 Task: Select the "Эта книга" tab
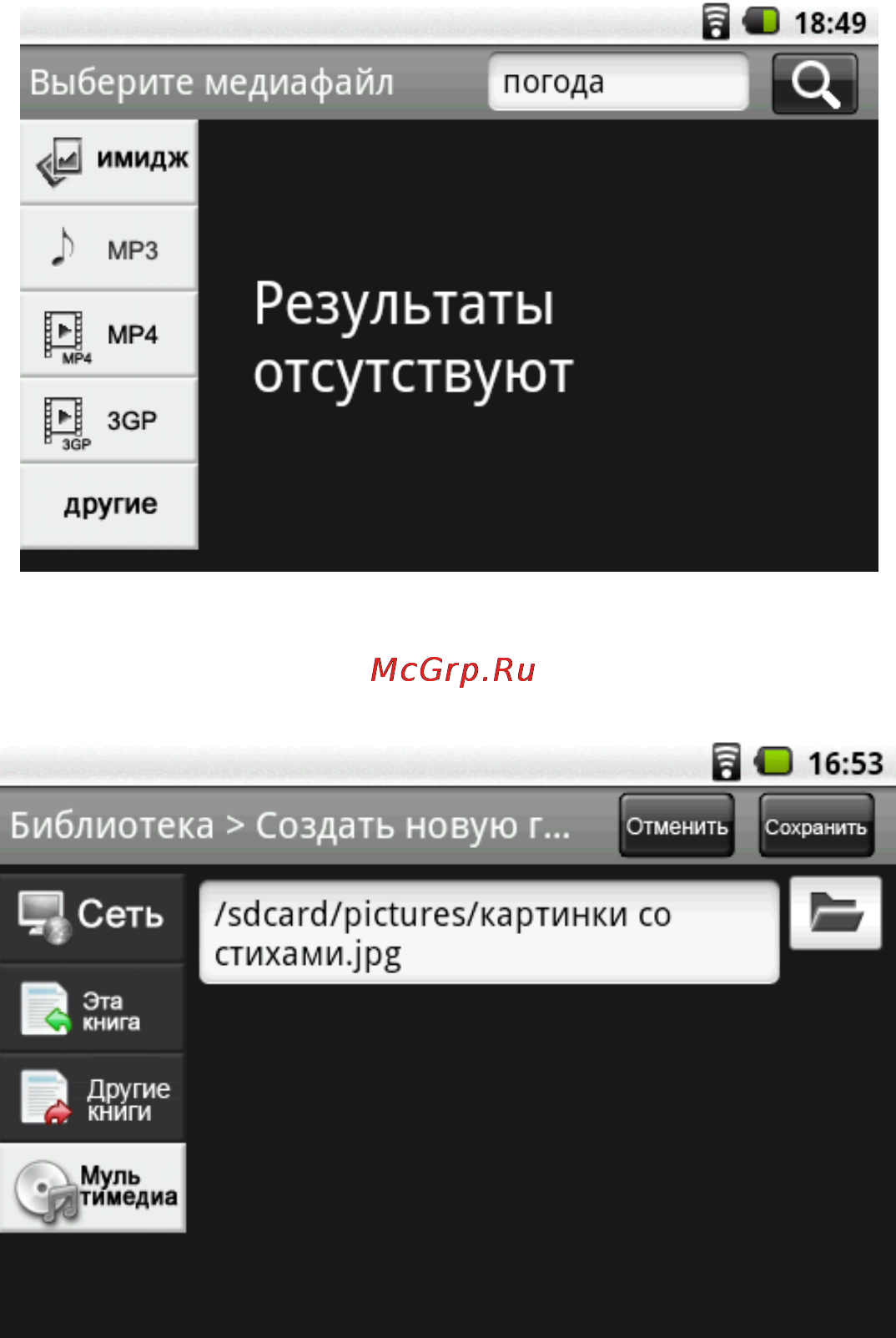(92, 1008)
